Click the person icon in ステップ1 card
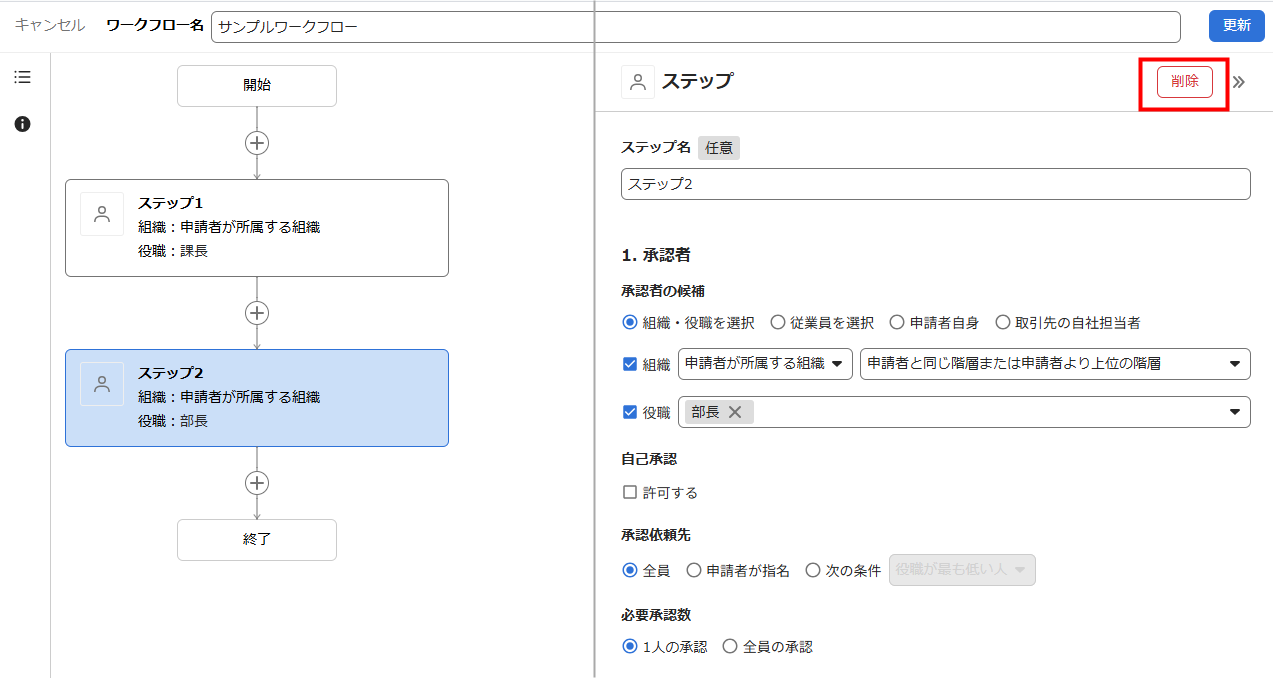The width and height of the screenshot is (1273, 678). pos(102,214)
